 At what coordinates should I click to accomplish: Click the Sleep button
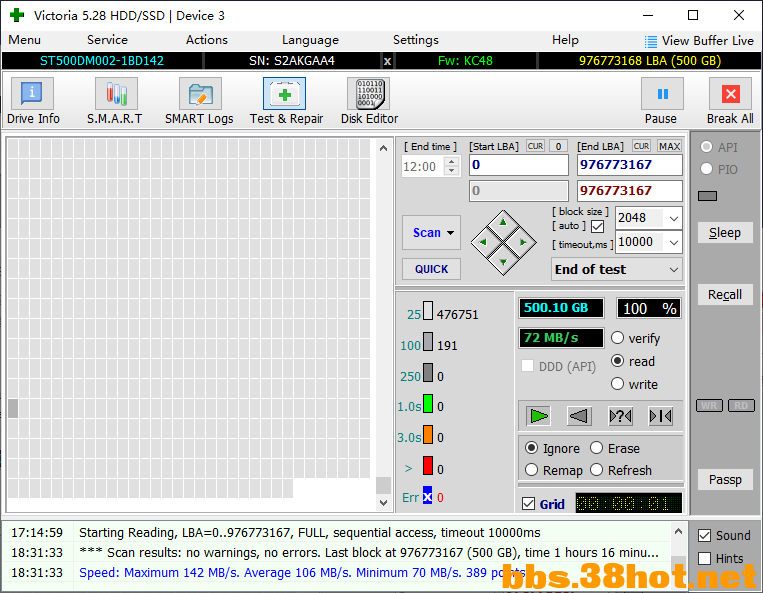click(x=725, y=233)
